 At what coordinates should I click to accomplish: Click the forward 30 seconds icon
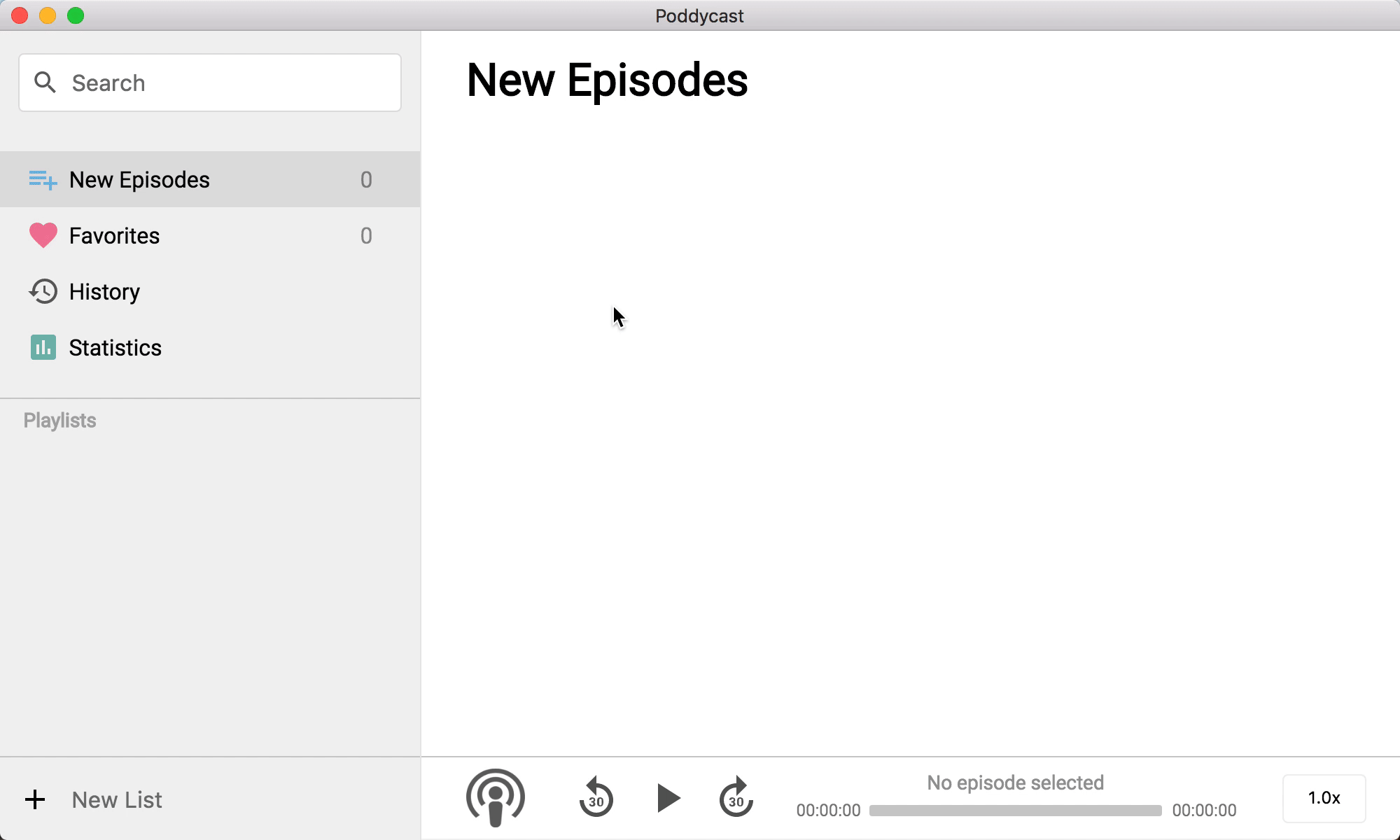(x=737, y=797)
